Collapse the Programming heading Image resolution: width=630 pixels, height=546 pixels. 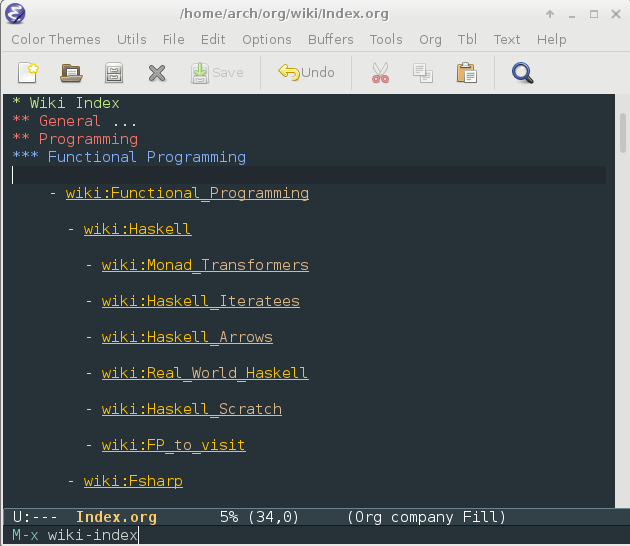pyautogui.click(x=75, y=139)
